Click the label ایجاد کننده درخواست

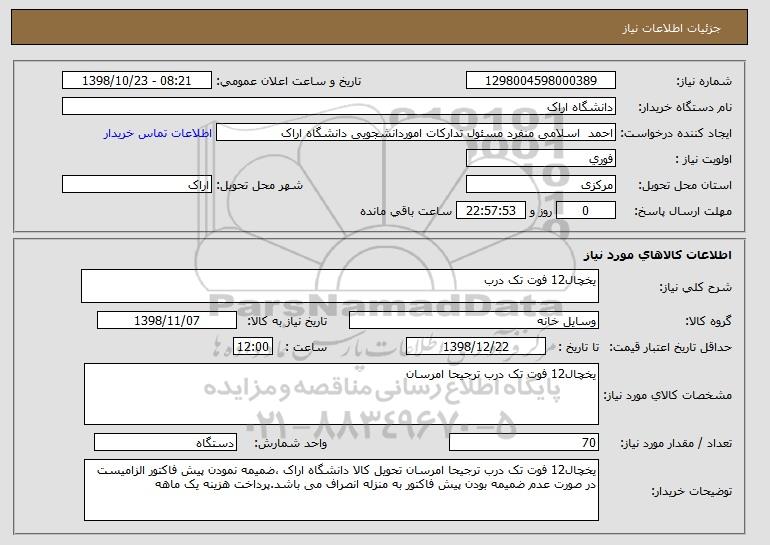676,133
